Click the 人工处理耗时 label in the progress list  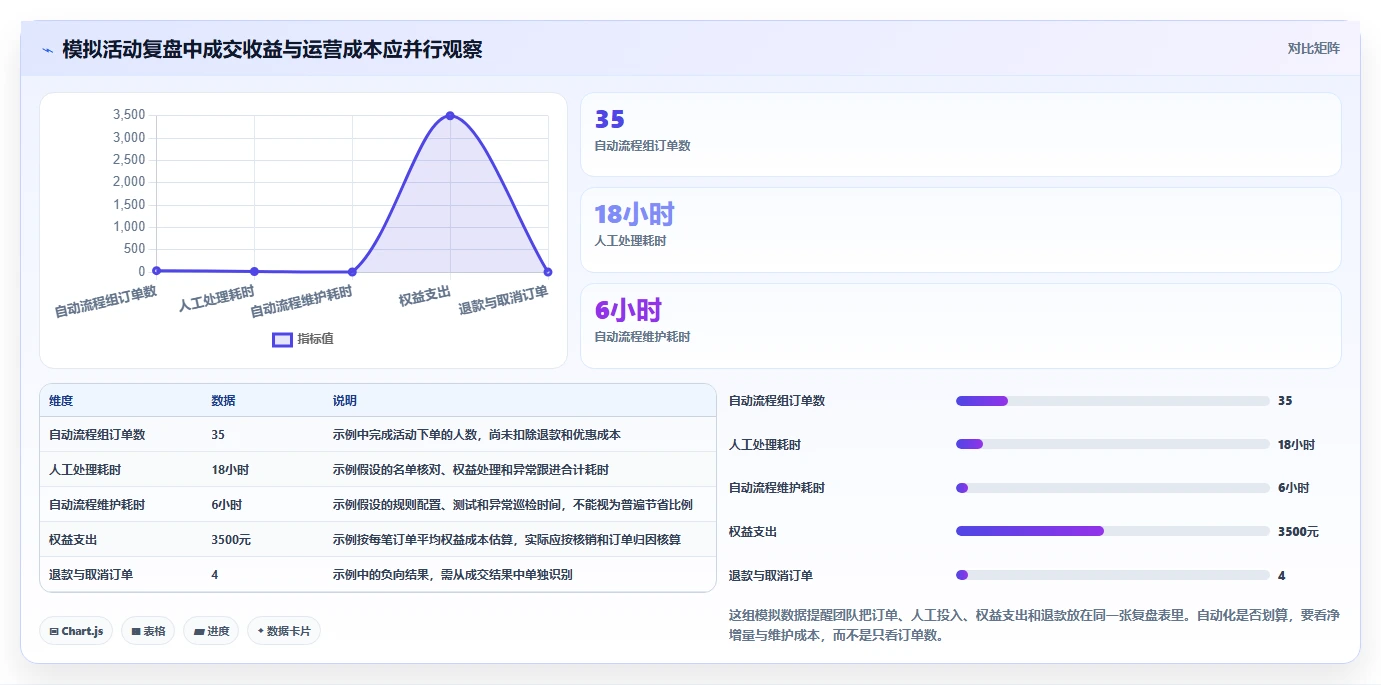tap(765, 445)
